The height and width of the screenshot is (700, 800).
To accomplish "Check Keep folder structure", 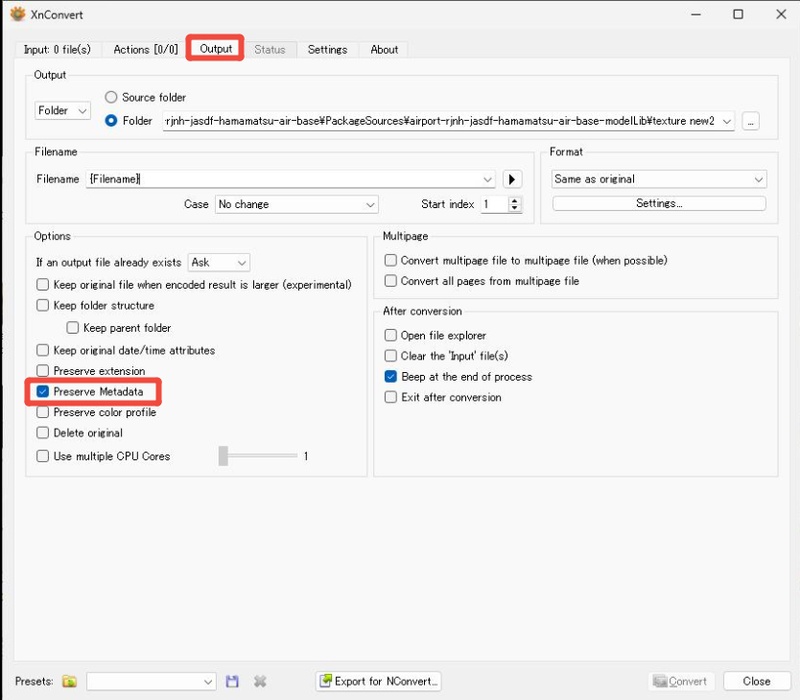I will coord(43,305).
